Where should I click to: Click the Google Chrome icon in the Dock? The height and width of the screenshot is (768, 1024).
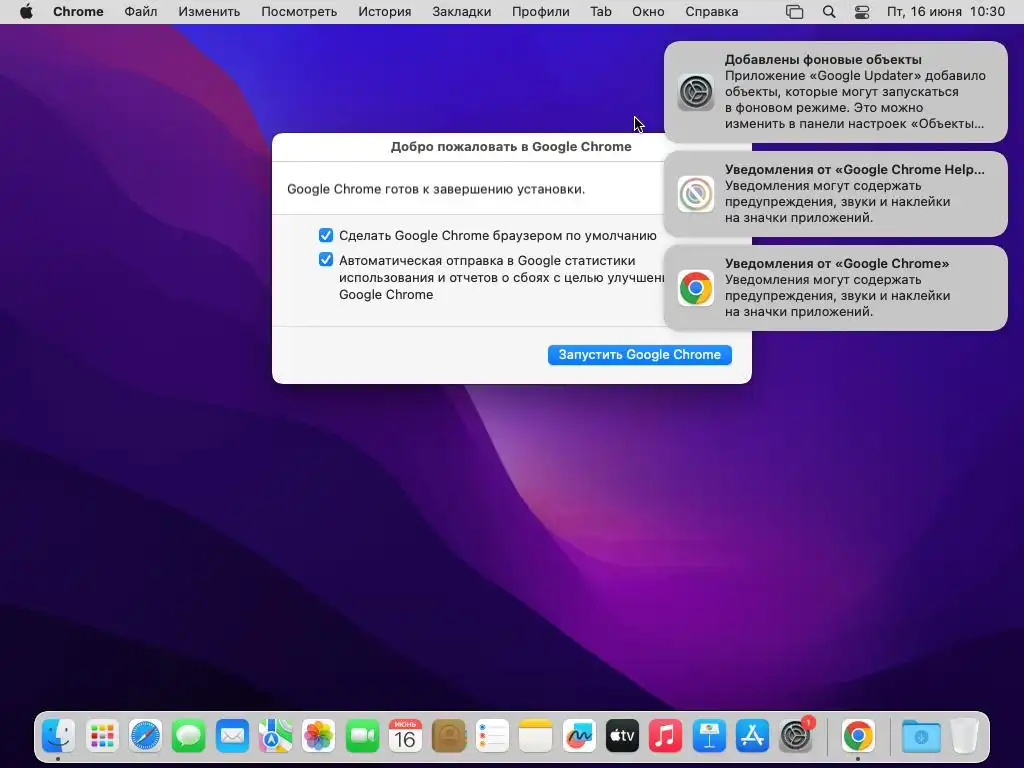coord(858,737)
